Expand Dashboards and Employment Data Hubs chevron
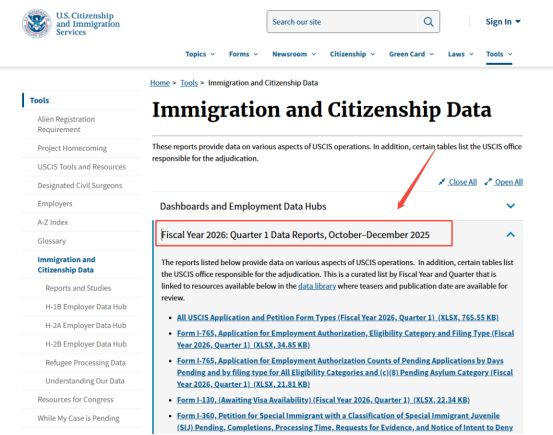This screenshot has height=435, width=553. pos(510,206)
